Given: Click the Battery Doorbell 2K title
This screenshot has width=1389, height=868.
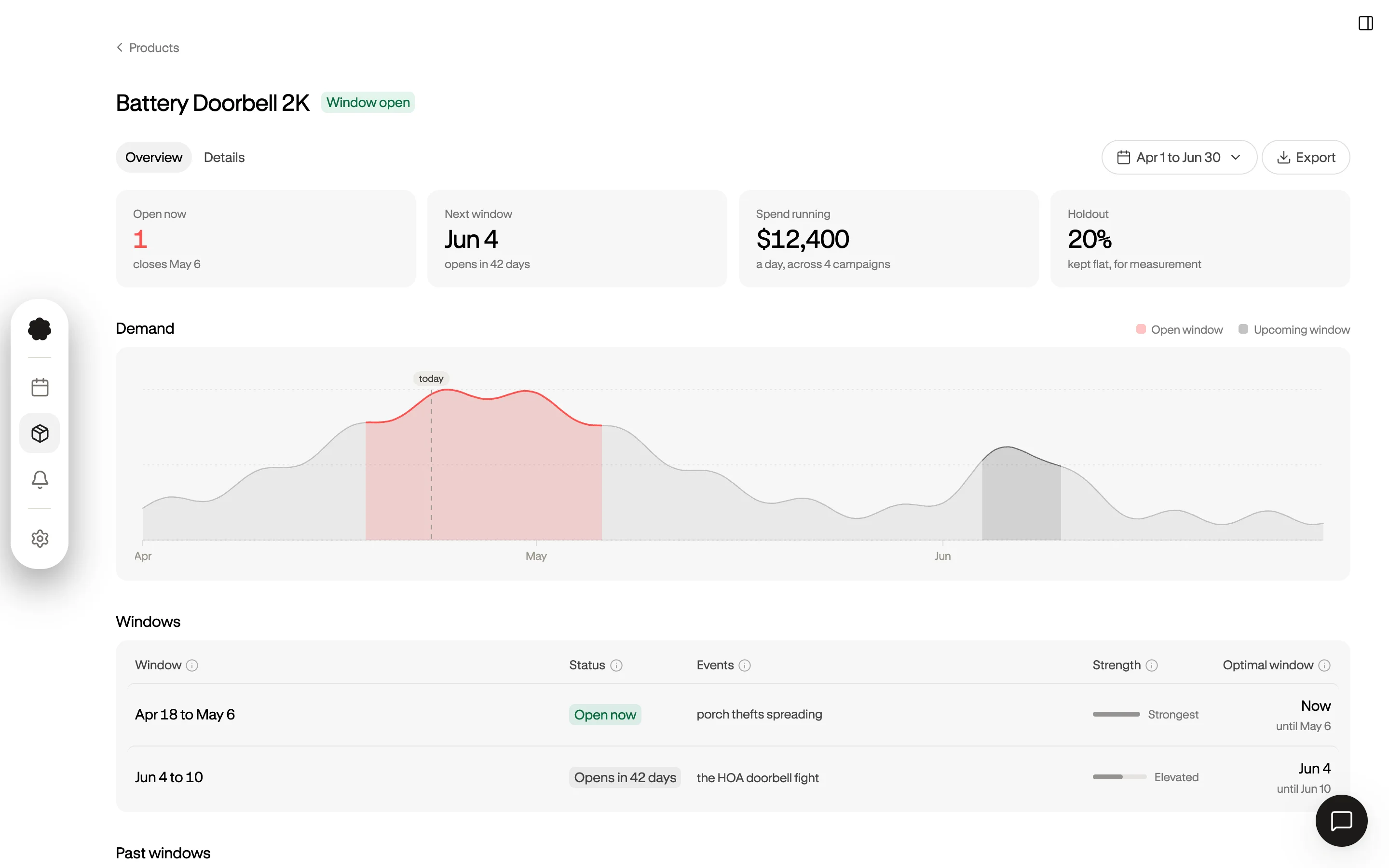Looking at the screenshot, I should pos(212,103).
